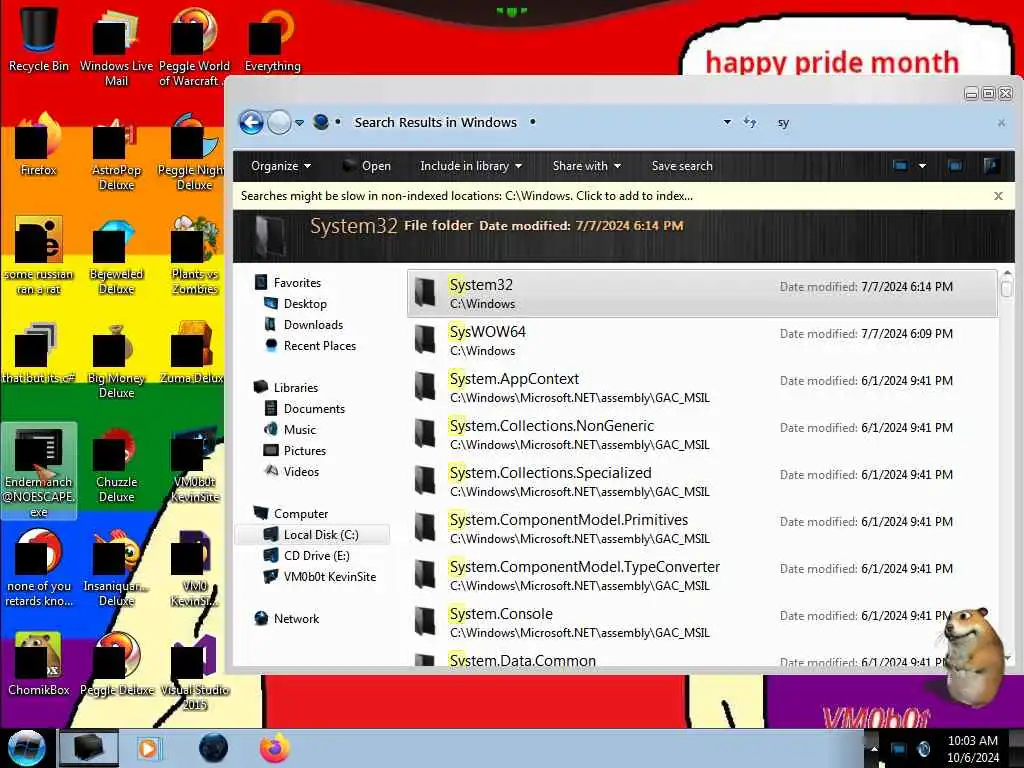This screenshot has height=768, width=1024.
Task: Select the System.ComponentModel.Primitives result
Action: pyautogui.click(x=702, y=529)
